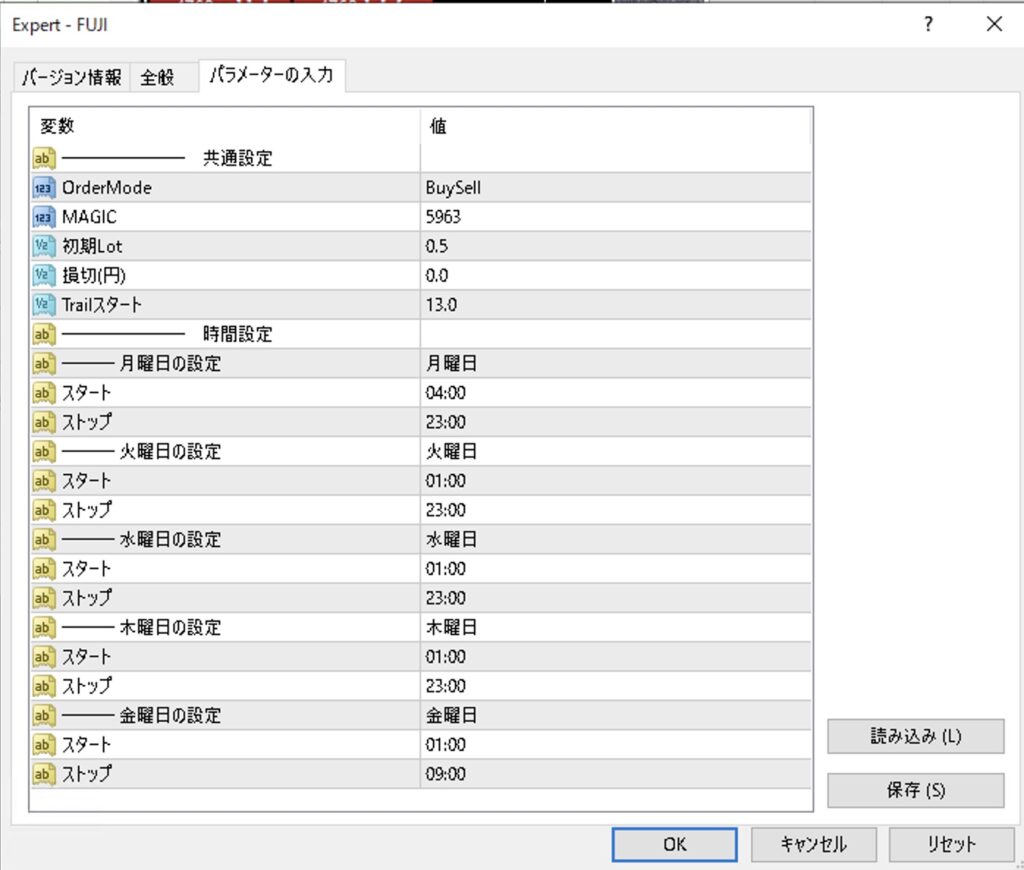
Task: Click the decimal icon beside Trailスタート
Action: (x=43, y=305)
